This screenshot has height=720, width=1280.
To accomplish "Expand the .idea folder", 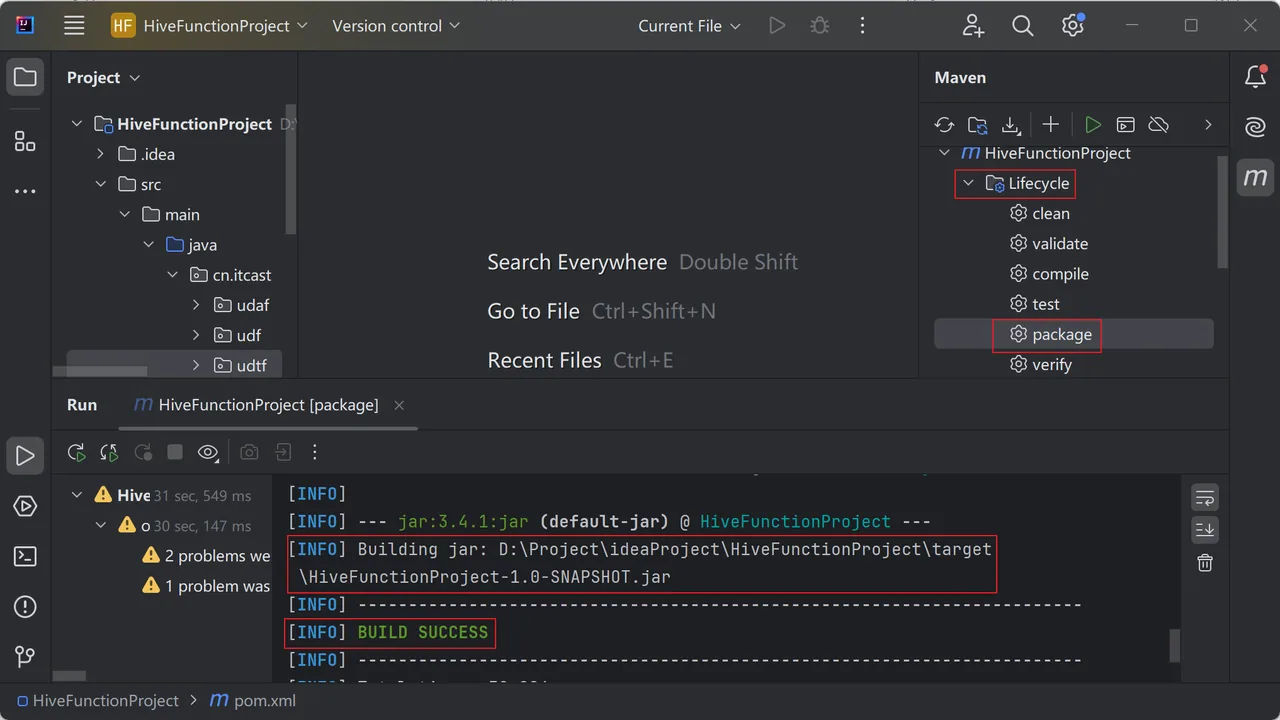I will pos(100,154).
